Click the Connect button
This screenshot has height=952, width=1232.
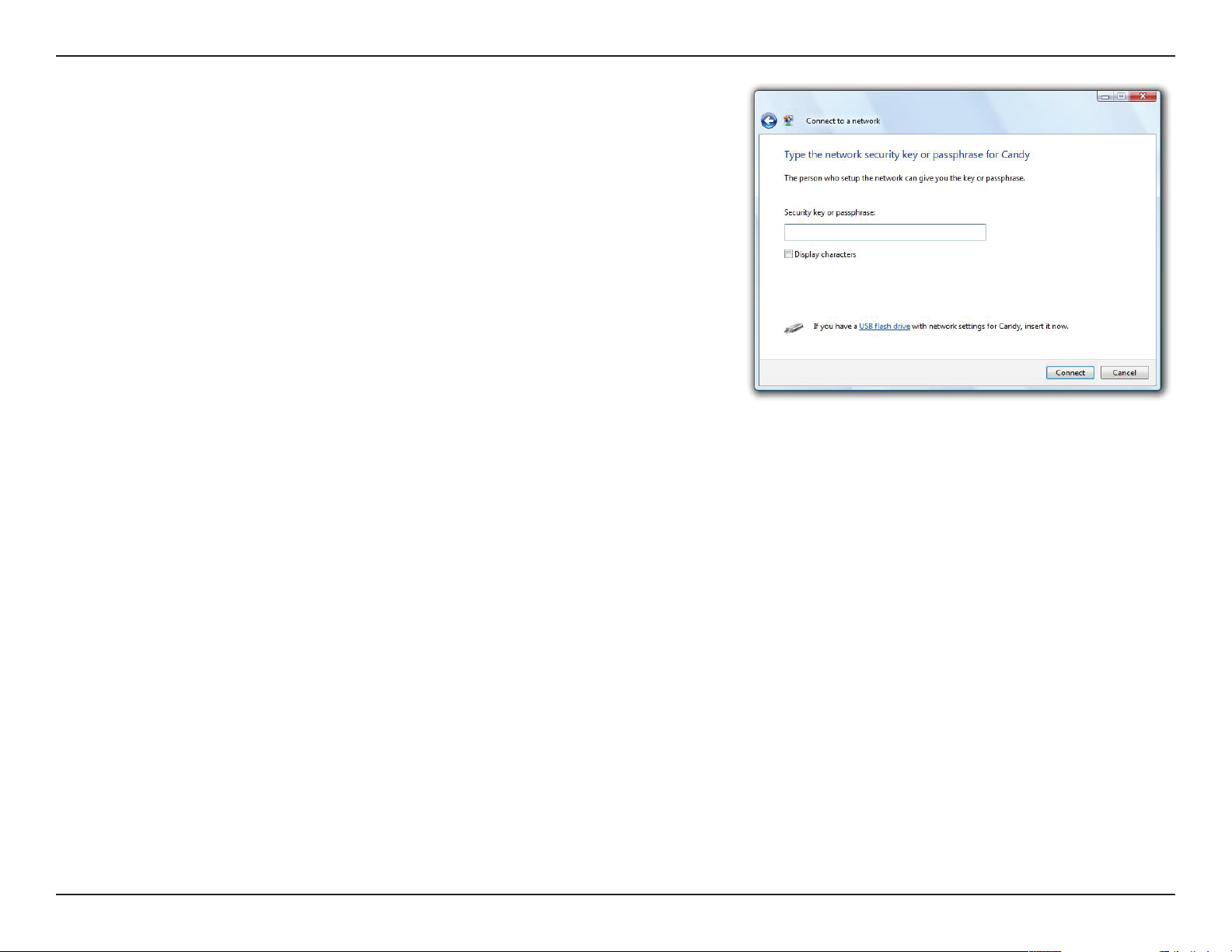[x=1070, y=373]
